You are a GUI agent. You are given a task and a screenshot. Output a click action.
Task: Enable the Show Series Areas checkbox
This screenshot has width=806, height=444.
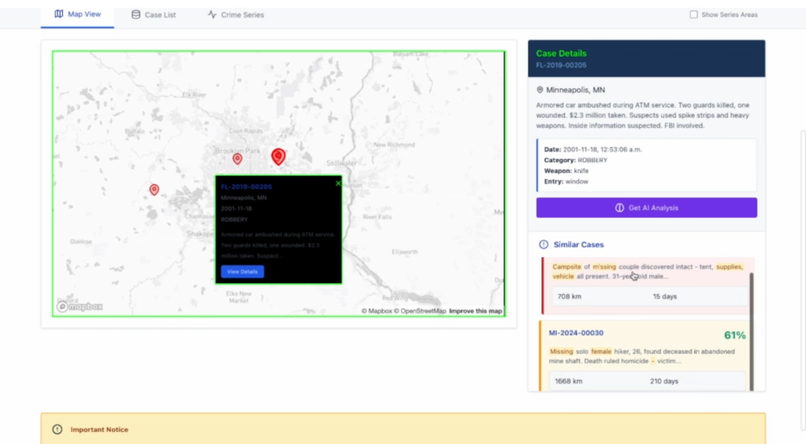(693, 14)
